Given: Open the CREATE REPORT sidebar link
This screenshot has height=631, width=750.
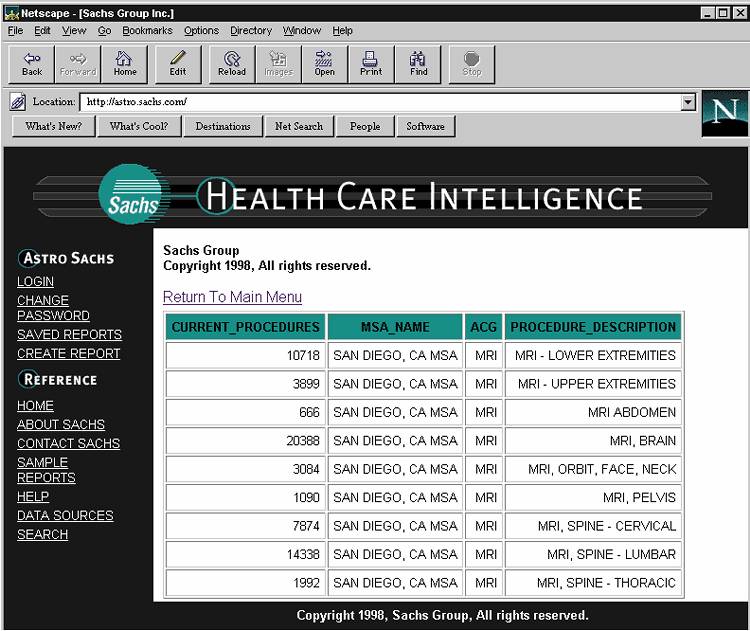Looking at the screenshot, I should click(68, 354).
